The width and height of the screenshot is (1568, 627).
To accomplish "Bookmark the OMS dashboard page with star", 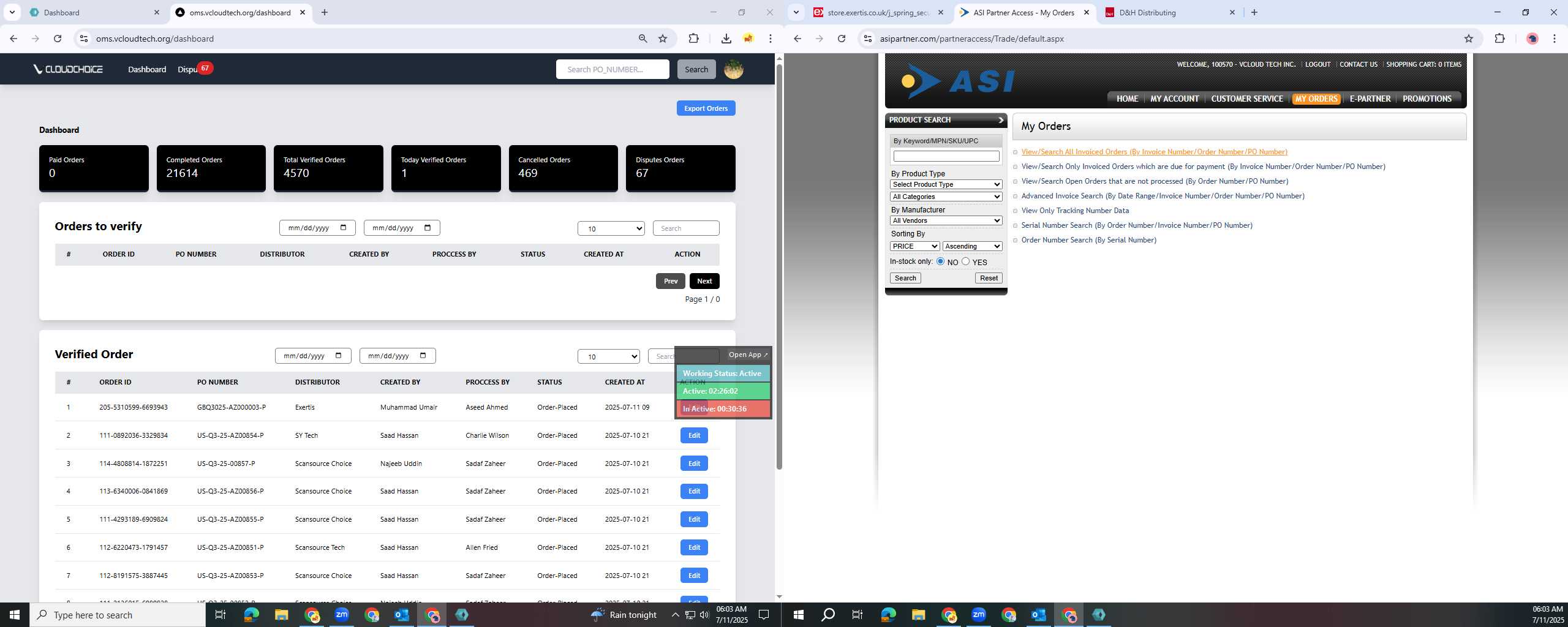I will coord(662,39).
